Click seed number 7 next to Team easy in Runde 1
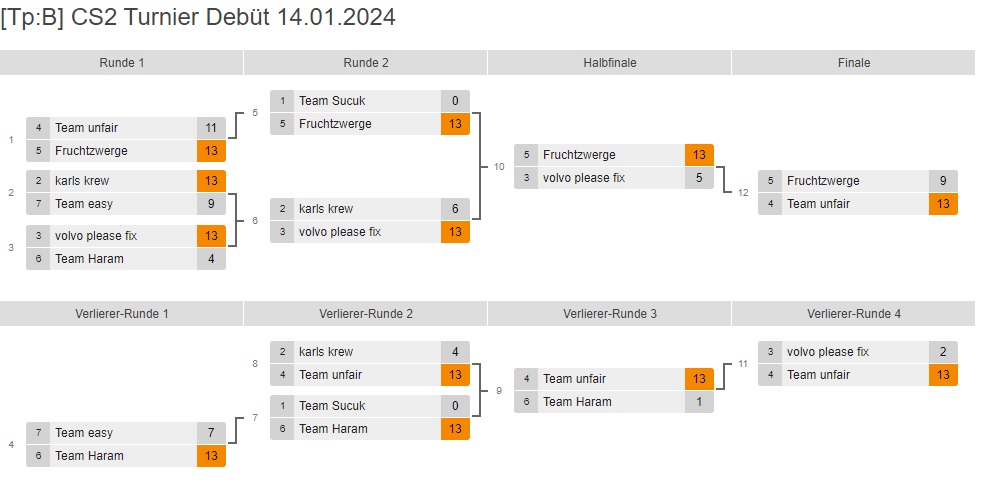The height and width of the screenshot is (502, 986). [x=38, y=204]
